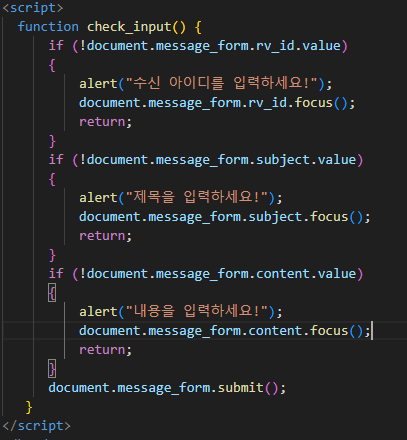Click the message_form.submit() statement
The height and width of the screenshot is (440, 407).
point(167,388)
